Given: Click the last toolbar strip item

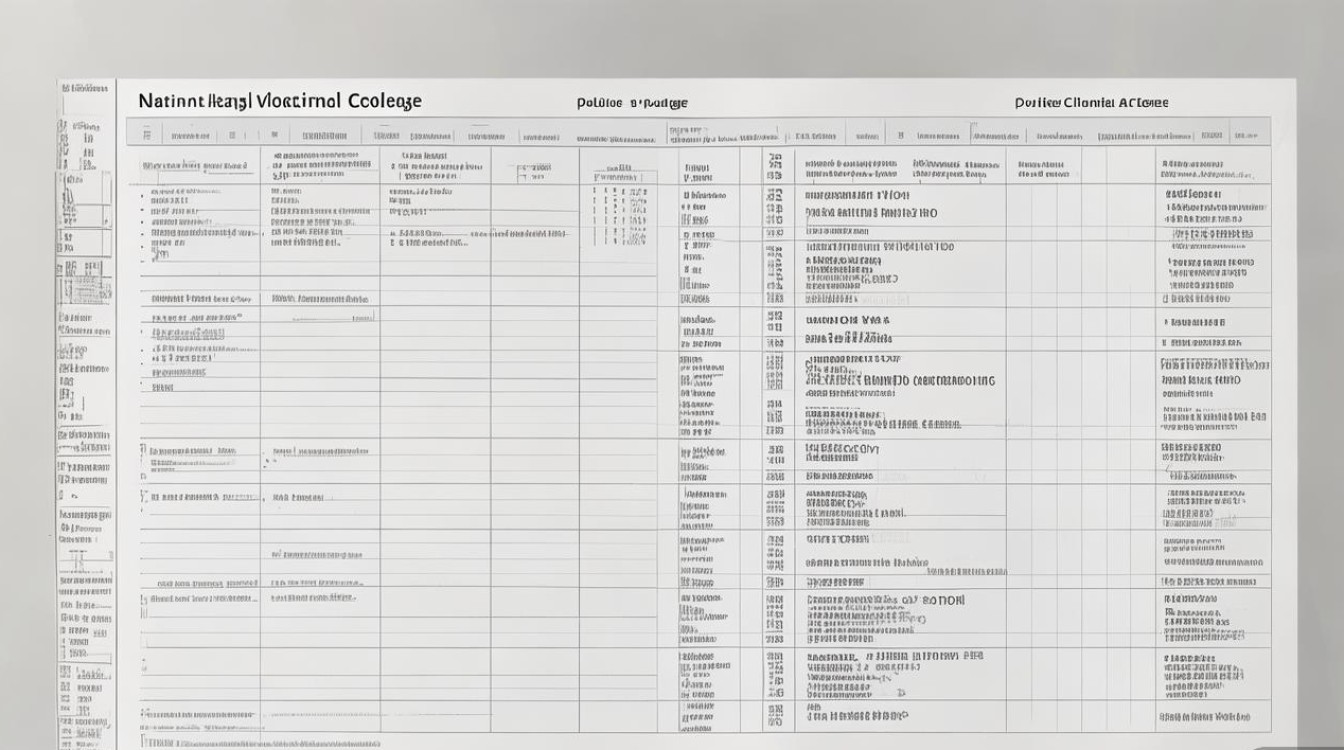Looking at the screenshot, I should click(1245, 134).
